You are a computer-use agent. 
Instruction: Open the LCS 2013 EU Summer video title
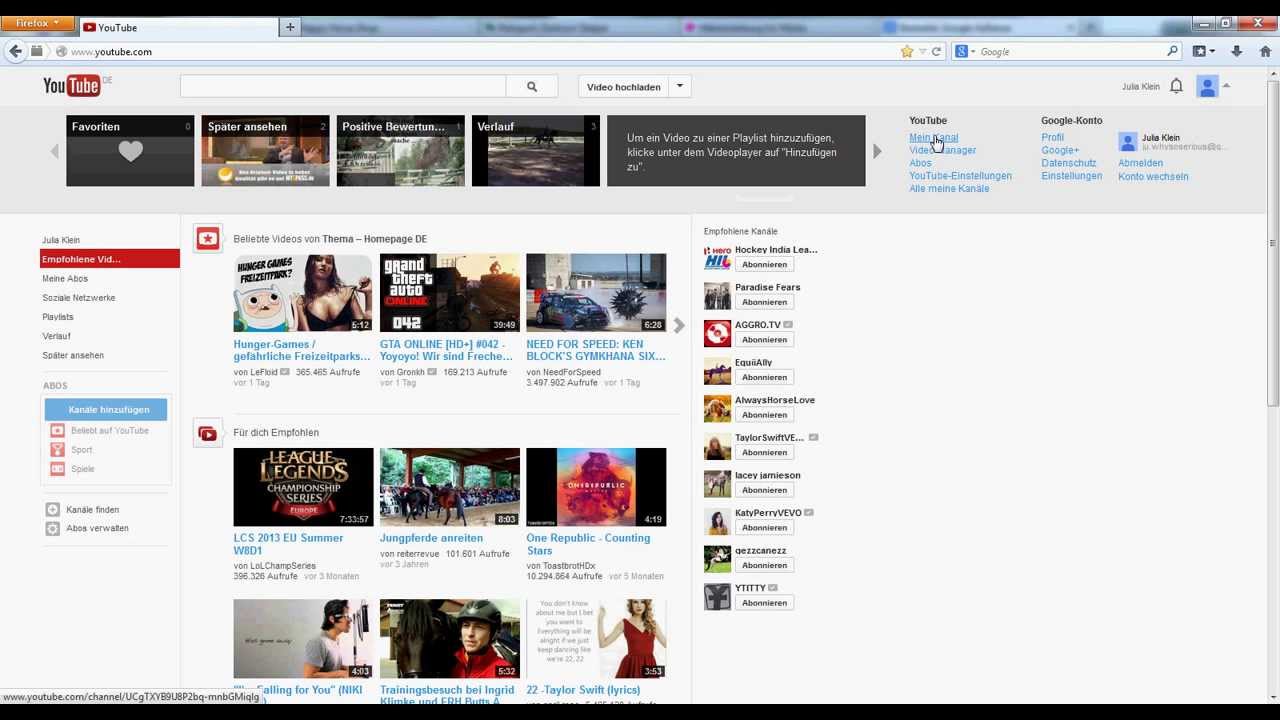point(288,544)
